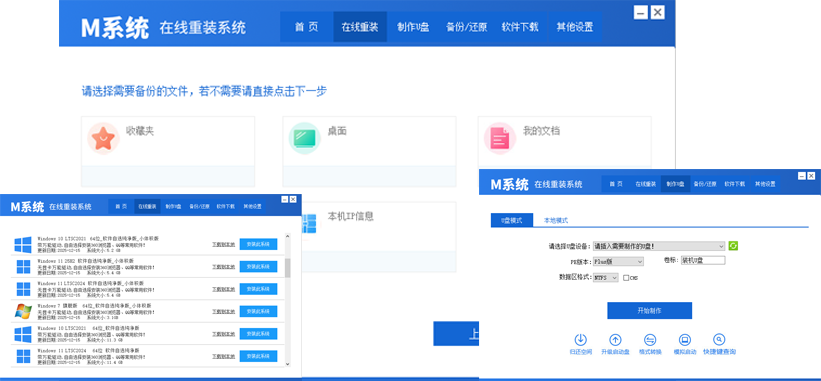Open the 数据区格式 NTFS dropdown
This screenshot has height=381, width=821.
click(606, 278)
